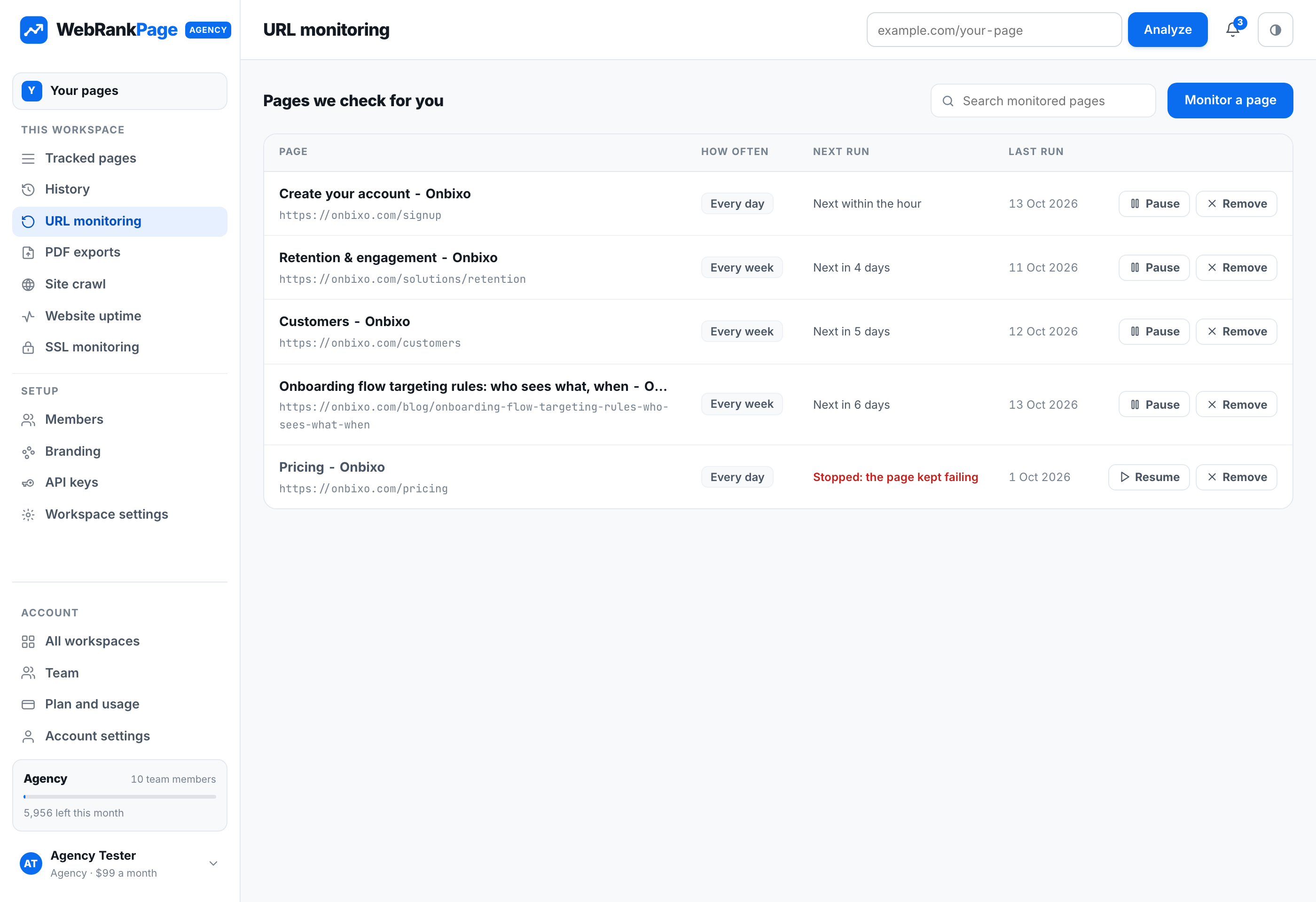Image resolution: width=1316 pixels, height=902 pixels.
Task: Open History in sidebar
Action: 119,189
